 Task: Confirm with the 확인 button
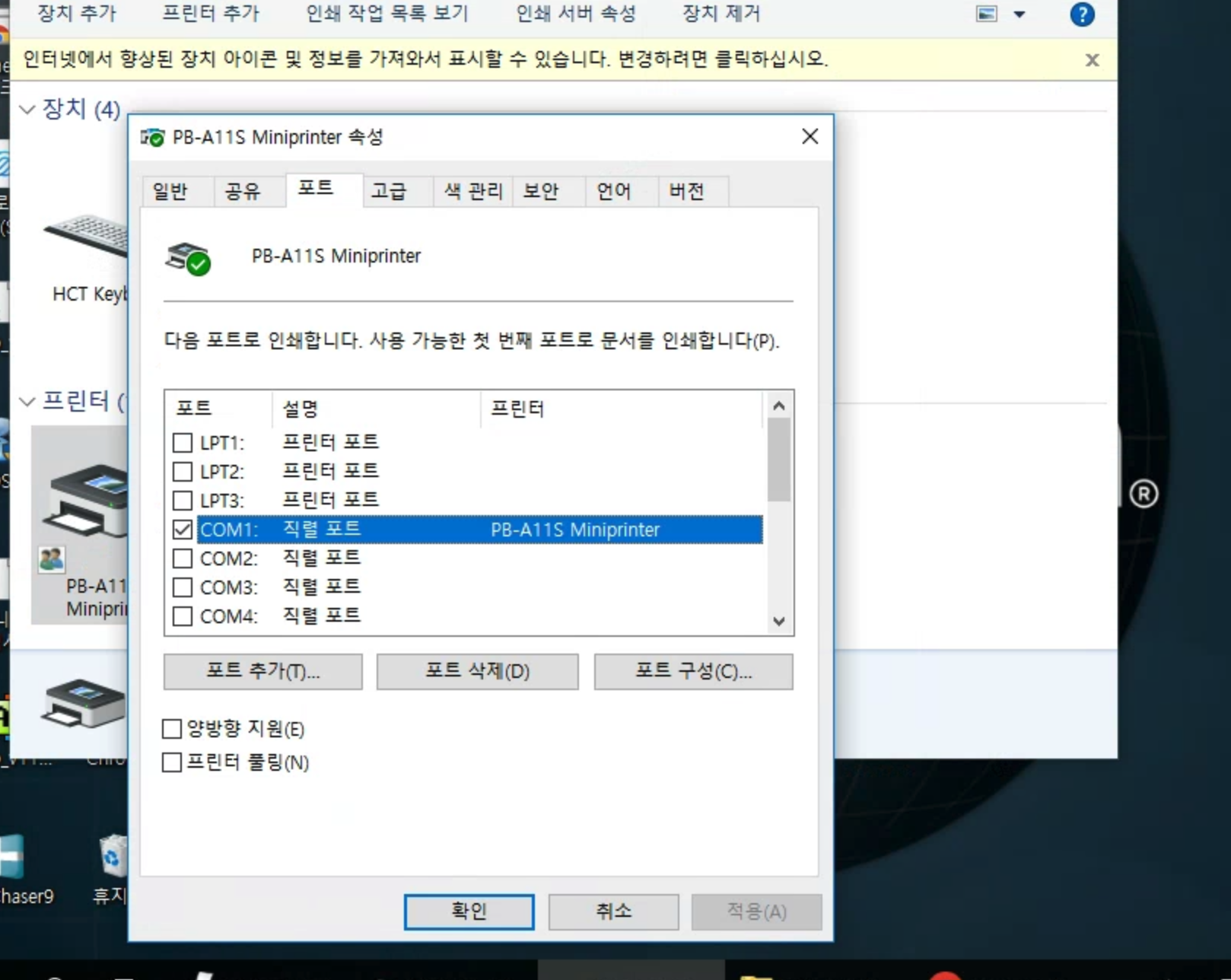tap(469, 912)
